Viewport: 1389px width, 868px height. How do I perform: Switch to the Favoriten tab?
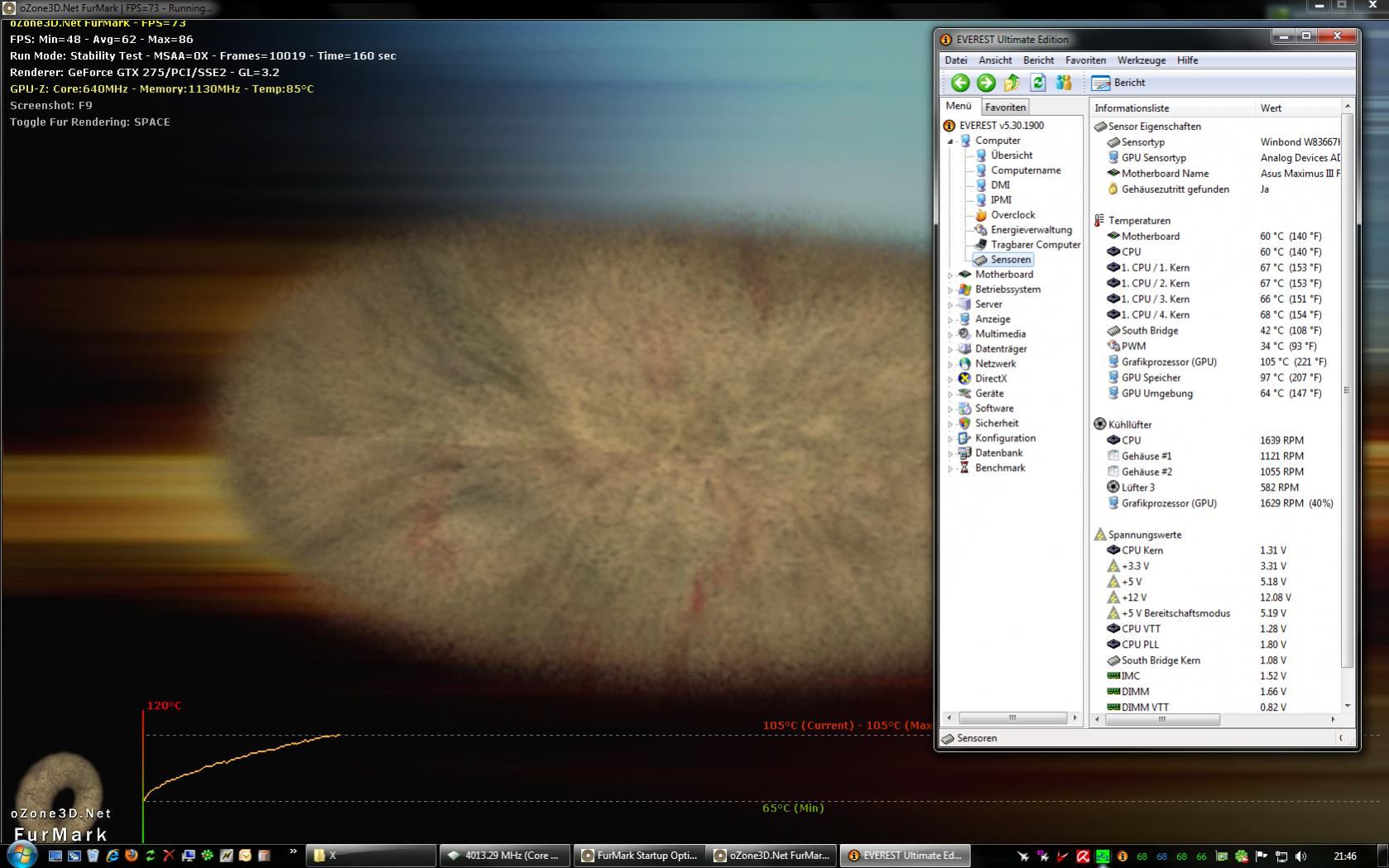point(1005,108)
